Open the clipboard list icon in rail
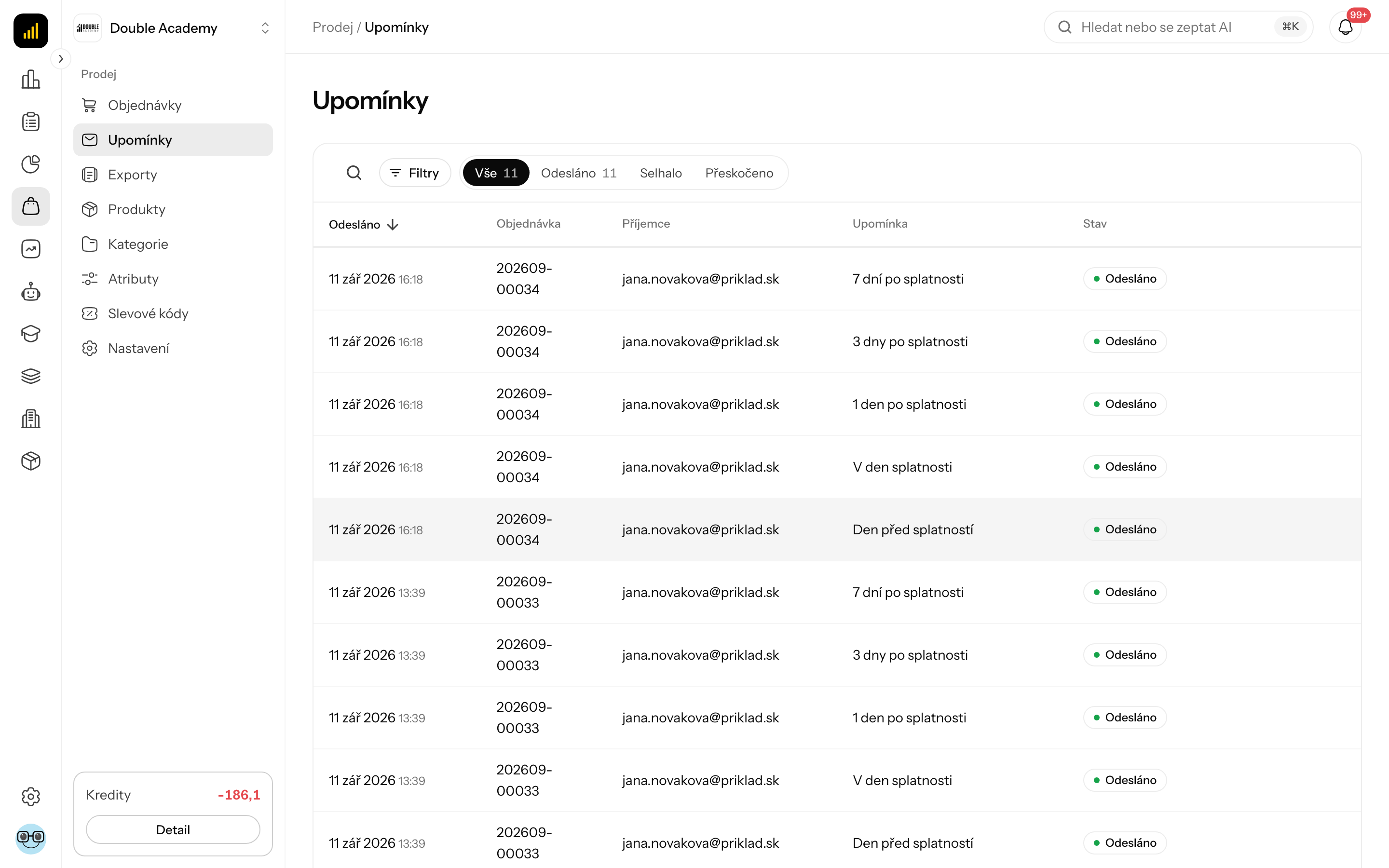 click(x=30, y=122)
